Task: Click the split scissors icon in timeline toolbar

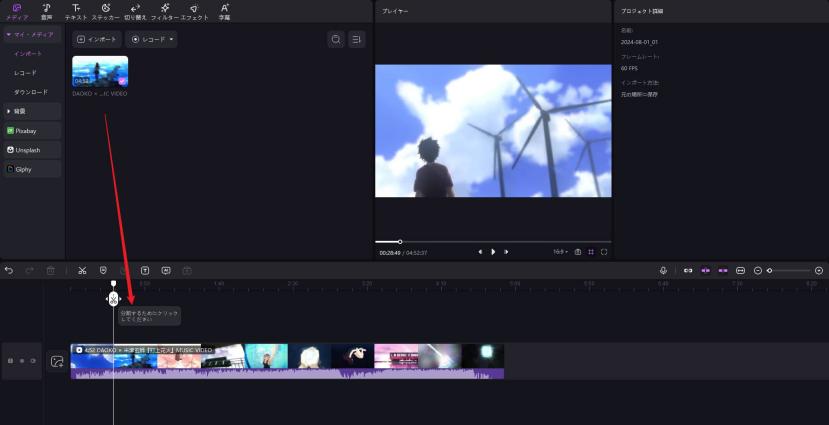Action: (x=82, y=271)
